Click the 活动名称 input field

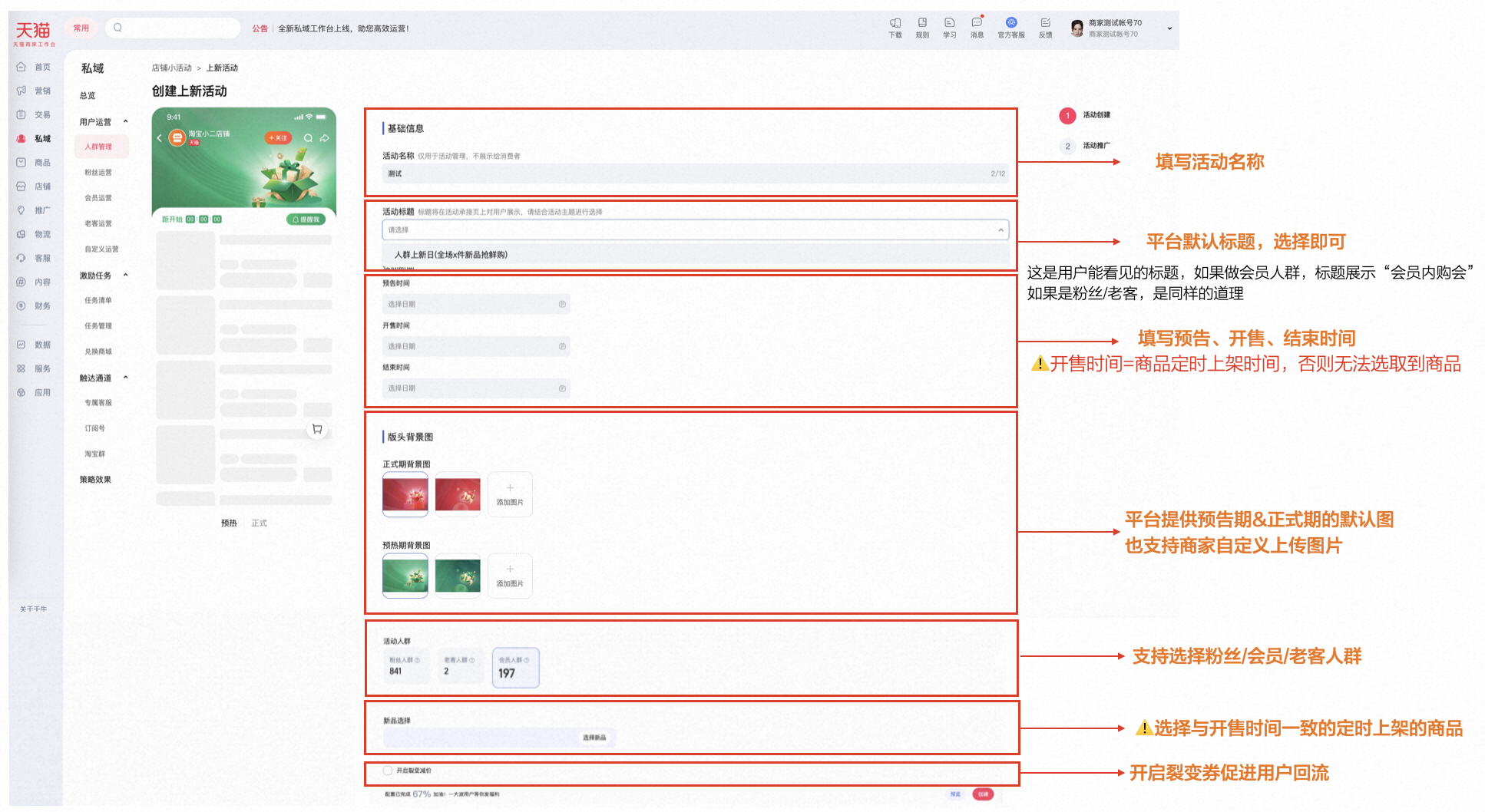695,173
